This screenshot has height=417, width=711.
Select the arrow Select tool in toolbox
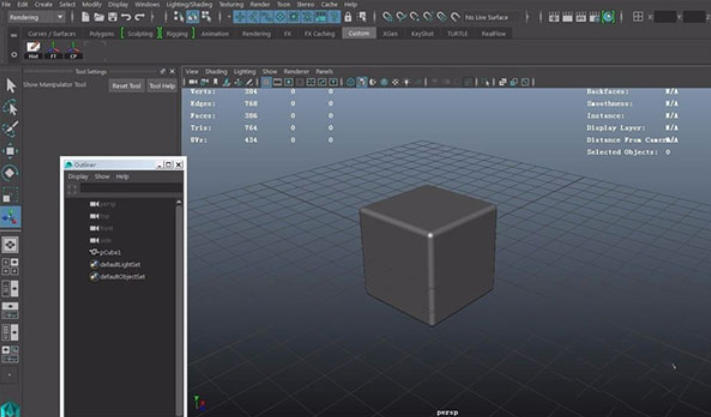click(10, 87)
